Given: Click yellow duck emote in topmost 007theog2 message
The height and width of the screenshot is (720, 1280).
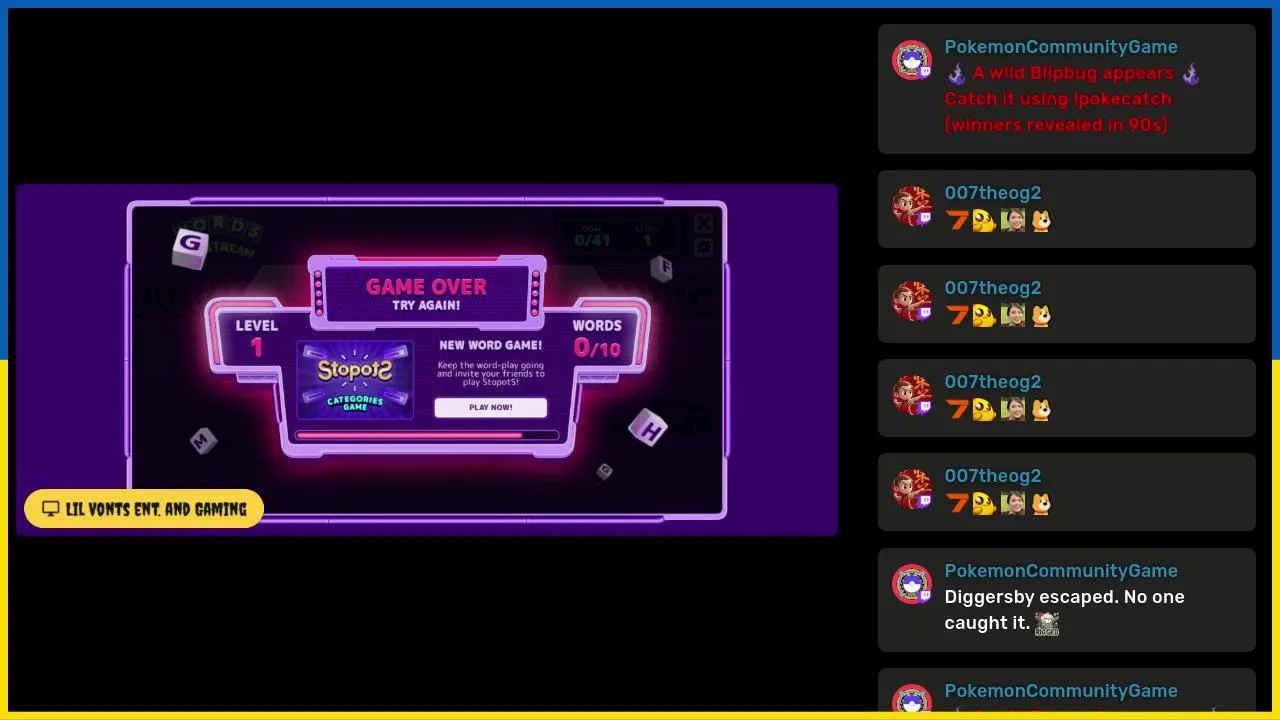Looking at the screenshot, I should (x=985, y=220).
